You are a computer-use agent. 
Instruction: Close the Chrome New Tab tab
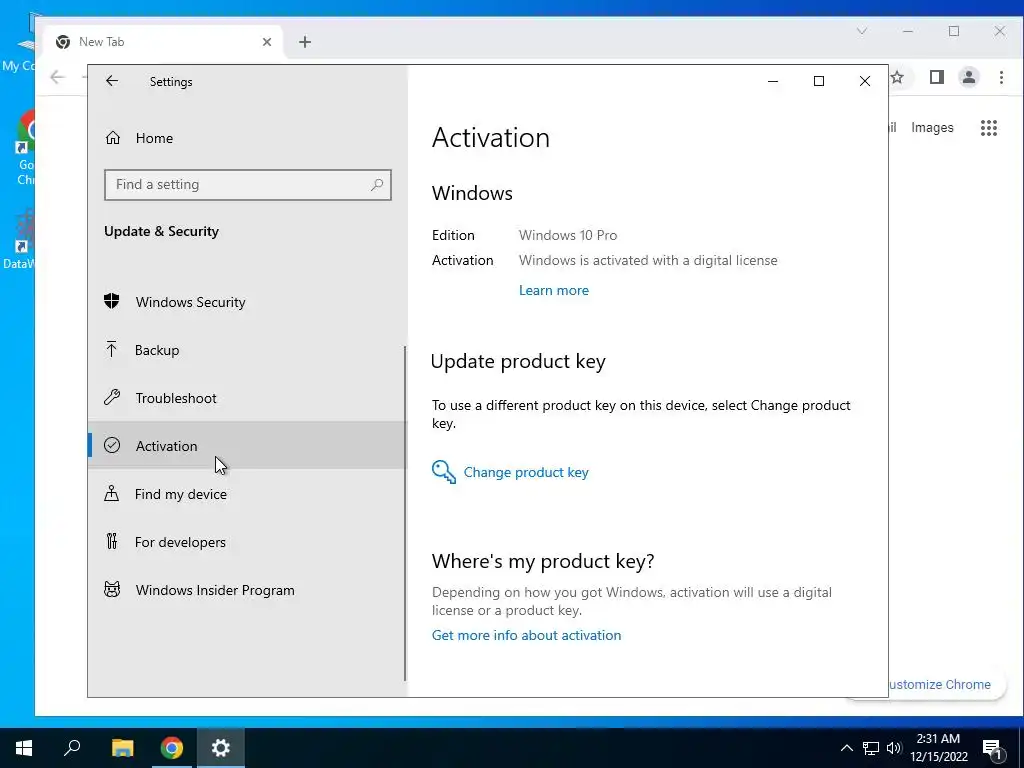[266, 42]
